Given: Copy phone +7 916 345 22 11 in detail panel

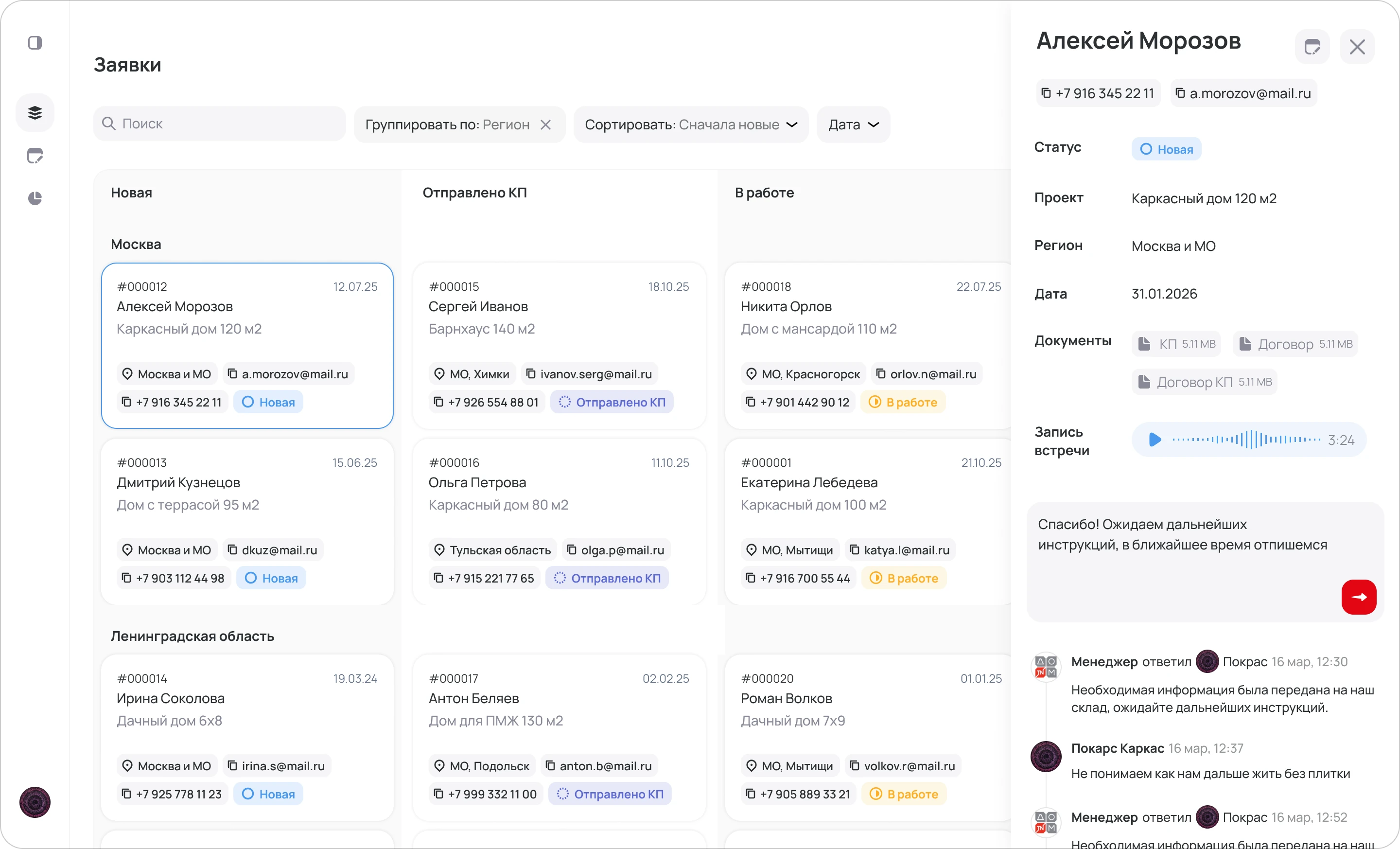Looking at the screenshot, I should (x=1098, y=93).
